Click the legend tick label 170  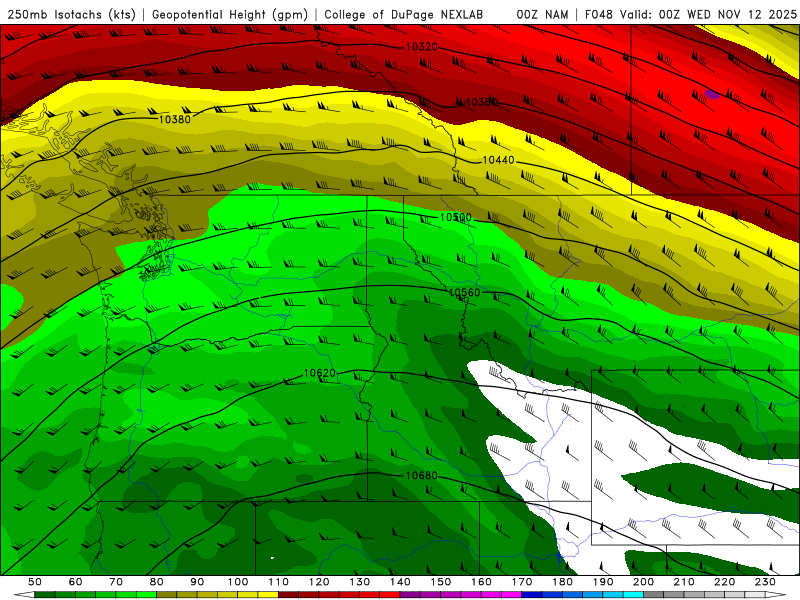(x=522, y=582)
